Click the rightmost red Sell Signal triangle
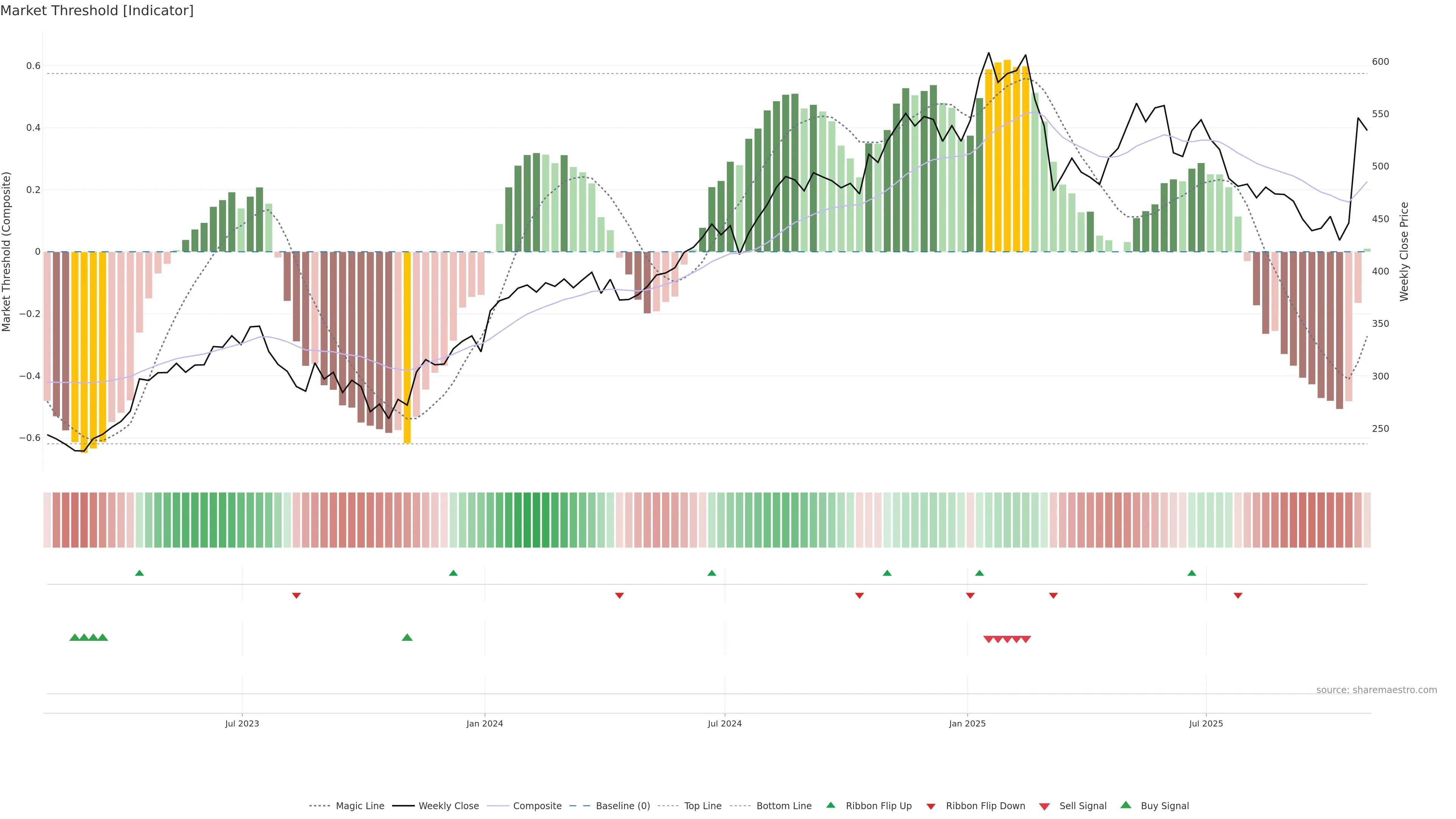1456x819 pixels. [x=1026, y=639]
